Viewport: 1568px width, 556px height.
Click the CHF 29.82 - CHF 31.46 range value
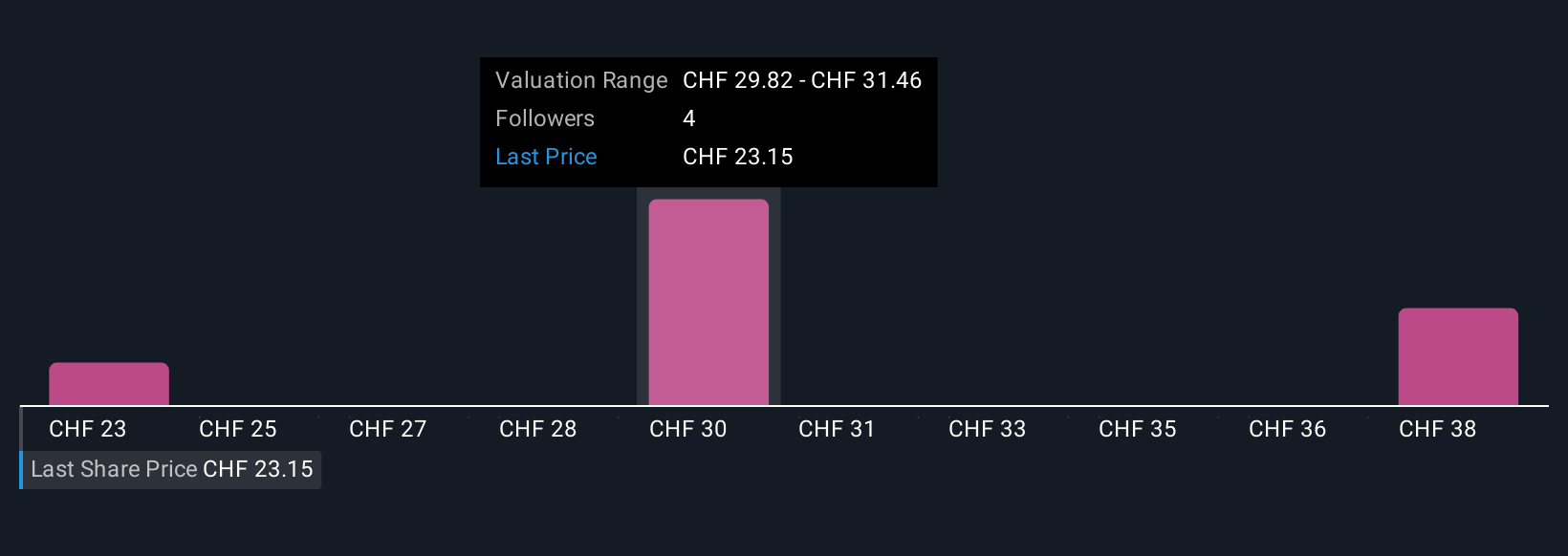(802, 80)
